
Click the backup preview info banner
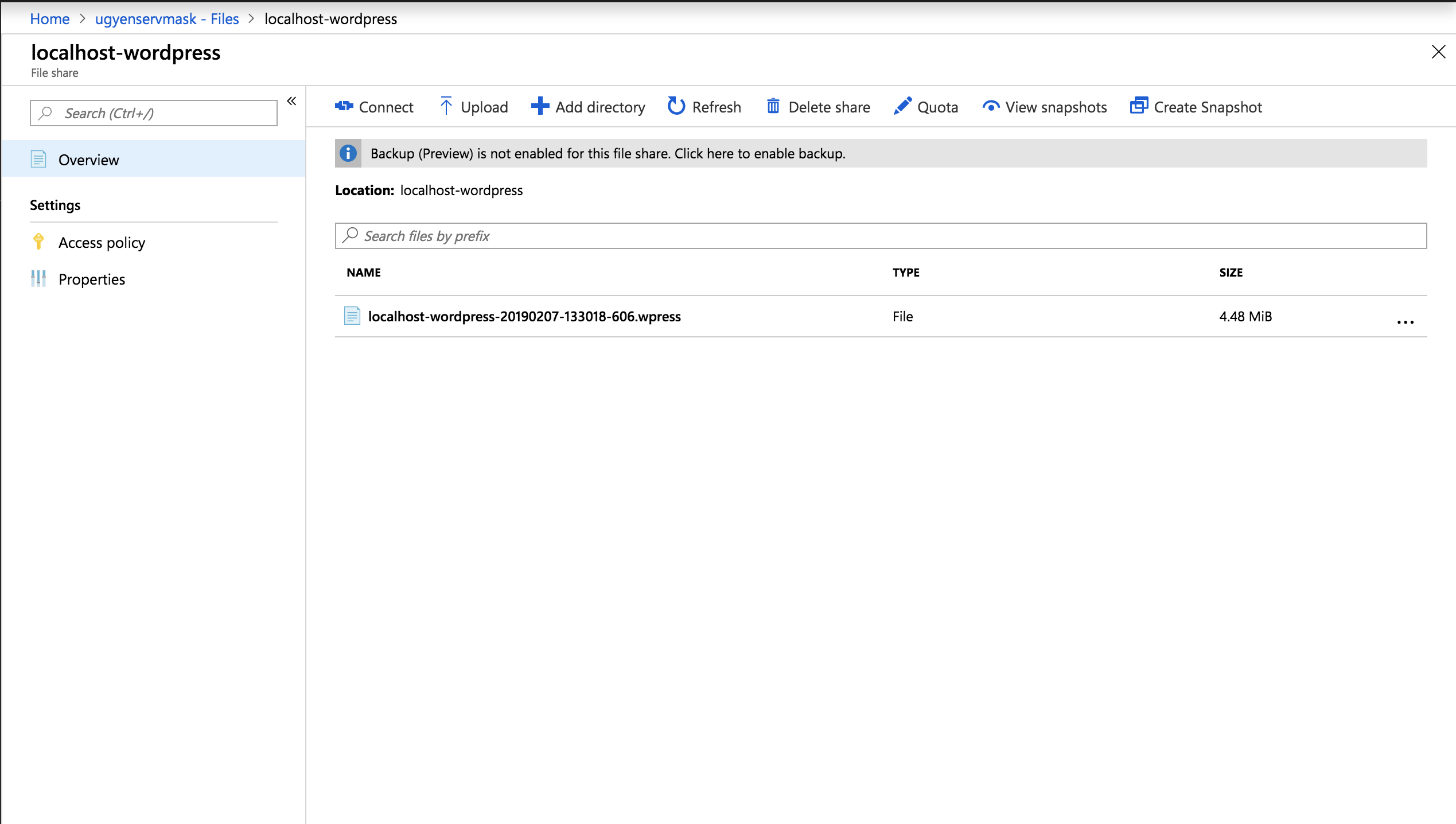[x=608, y=154]
